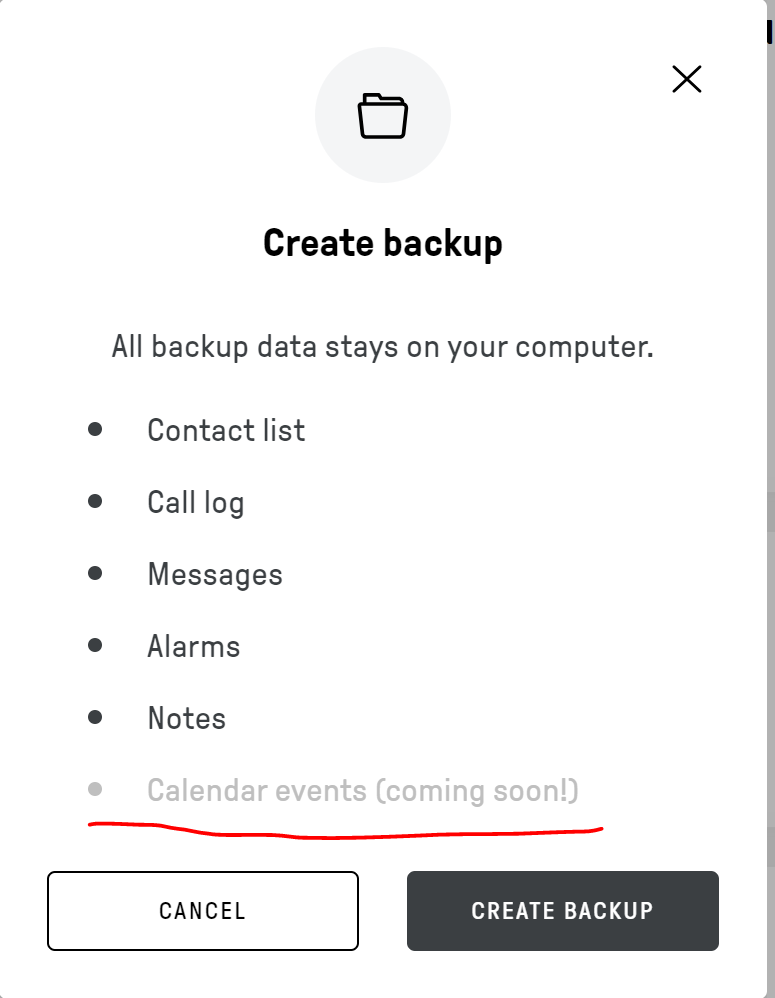Select the Contact list item

226,430
